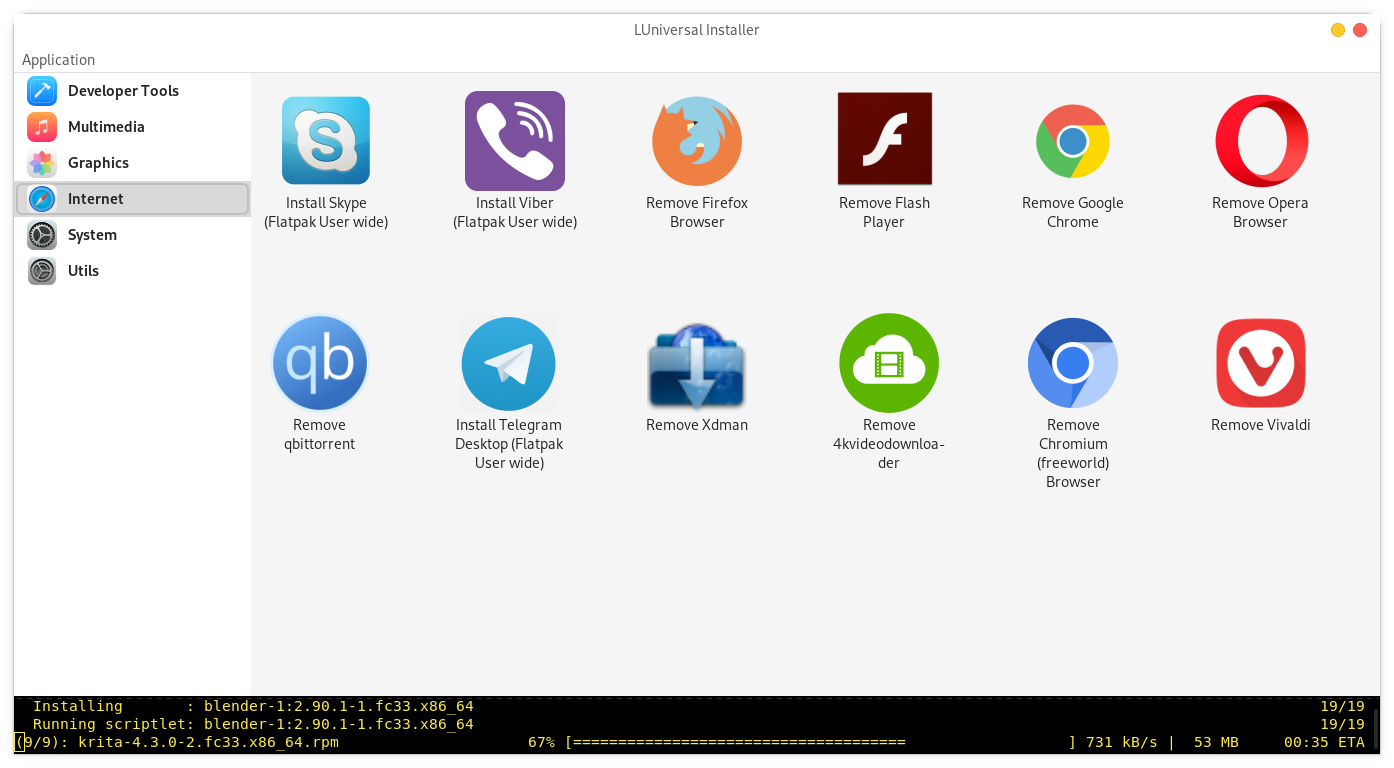
Task: Click the krita download progress bar
Action: 820,742
